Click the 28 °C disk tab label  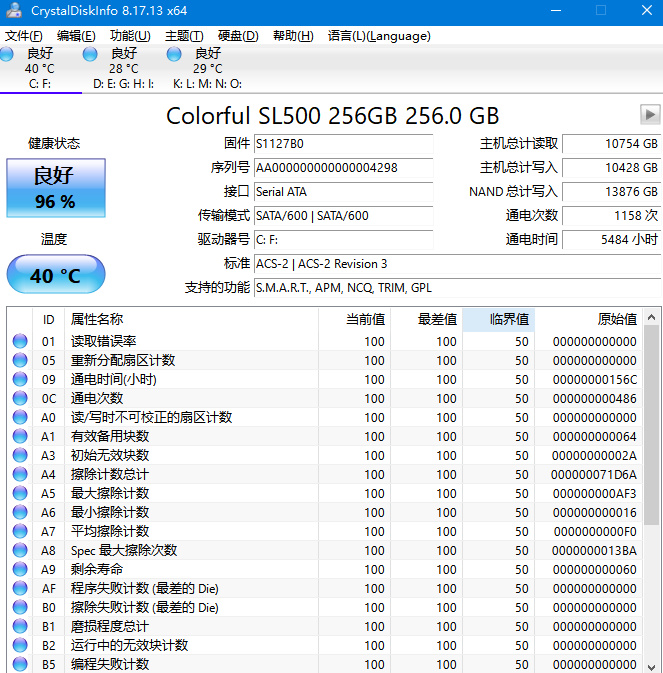tap(124, 69)
